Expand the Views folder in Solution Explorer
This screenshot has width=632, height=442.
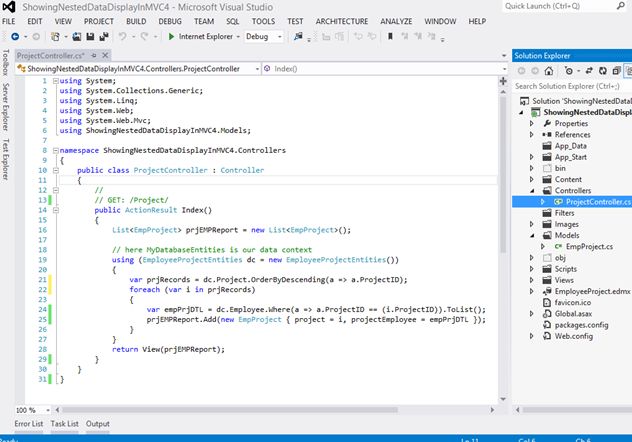click(532, 282)
